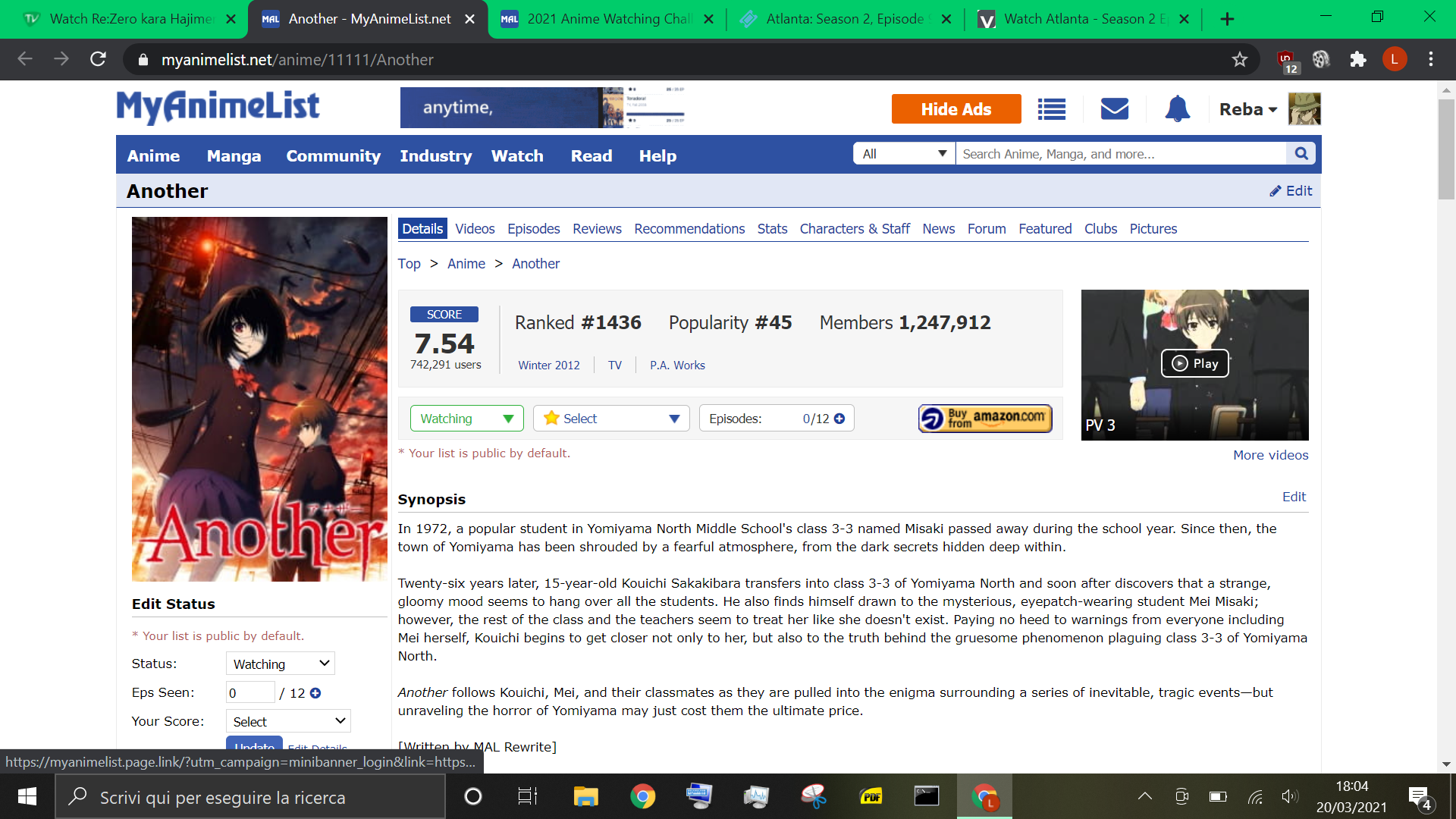Open Chrome three-dot menu

pyautogui.click(x=1431, y=59)
